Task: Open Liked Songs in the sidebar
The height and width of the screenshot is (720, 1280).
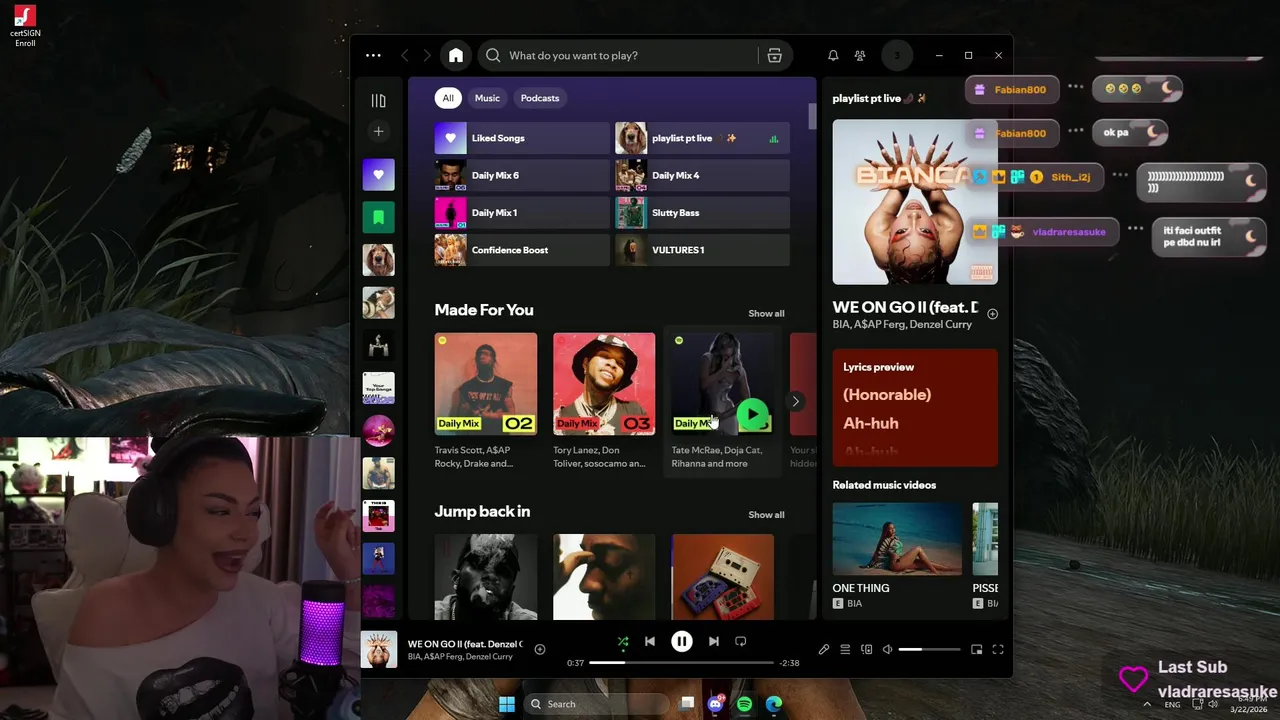Action: (x=378, y=175)
